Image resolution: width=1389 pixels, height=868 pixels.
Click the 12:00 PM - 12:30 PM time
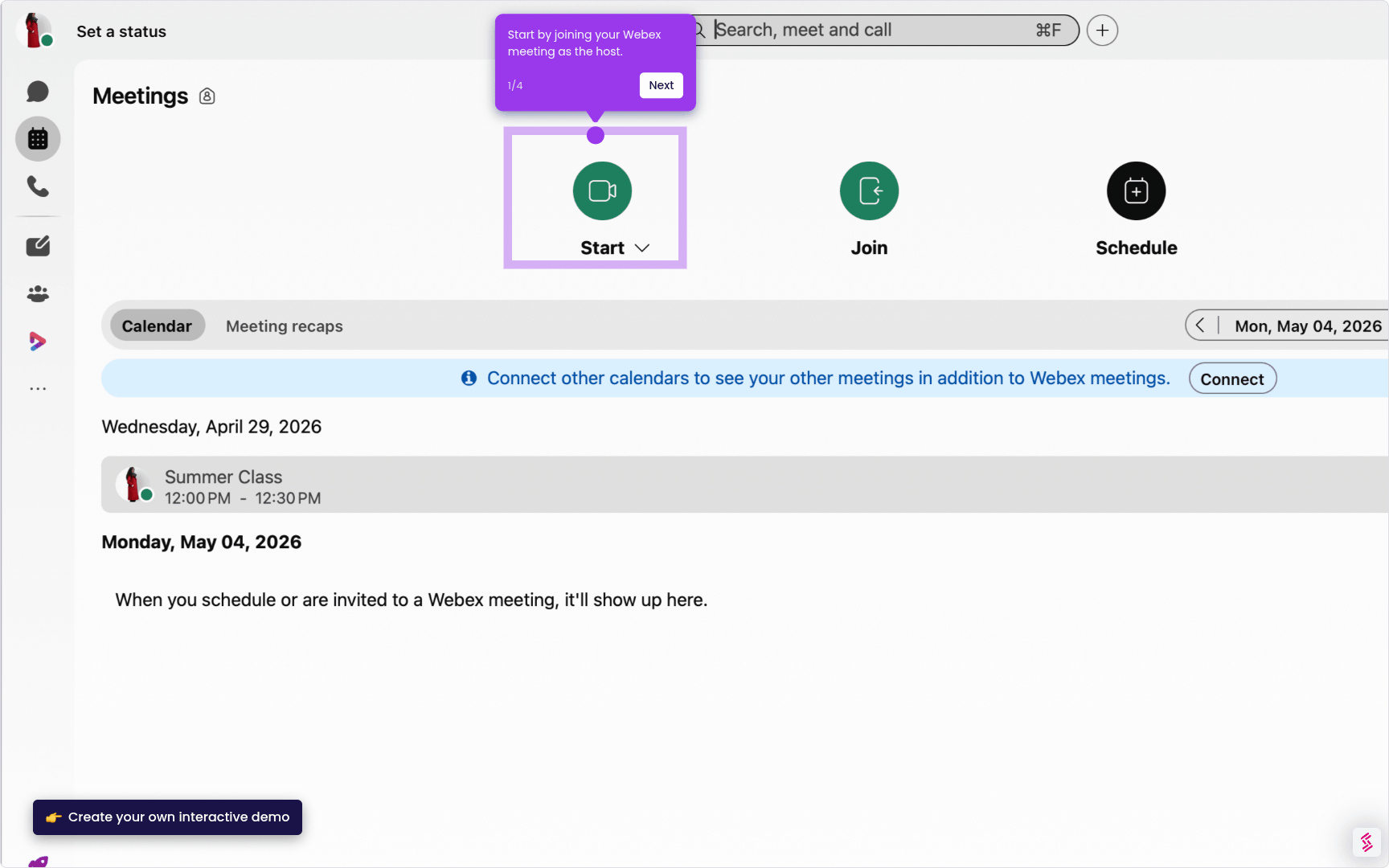click(243, 498)
